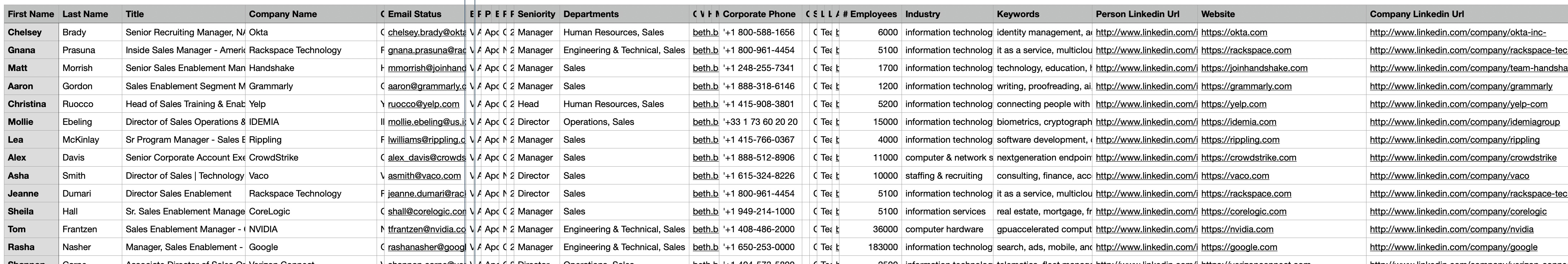This screenshot has width=1568, height=264.
Task: Click the Seniority column header
Action: coord(536,14)
